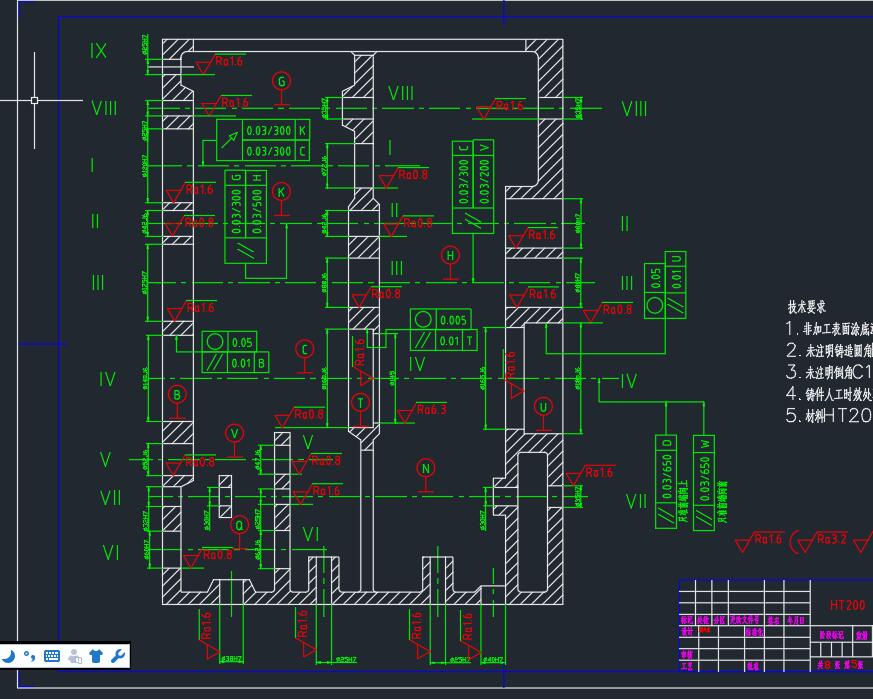Click technical requirement line 1 非加工表面涂底
Viewport: 873px width, 699px height.
829,329
